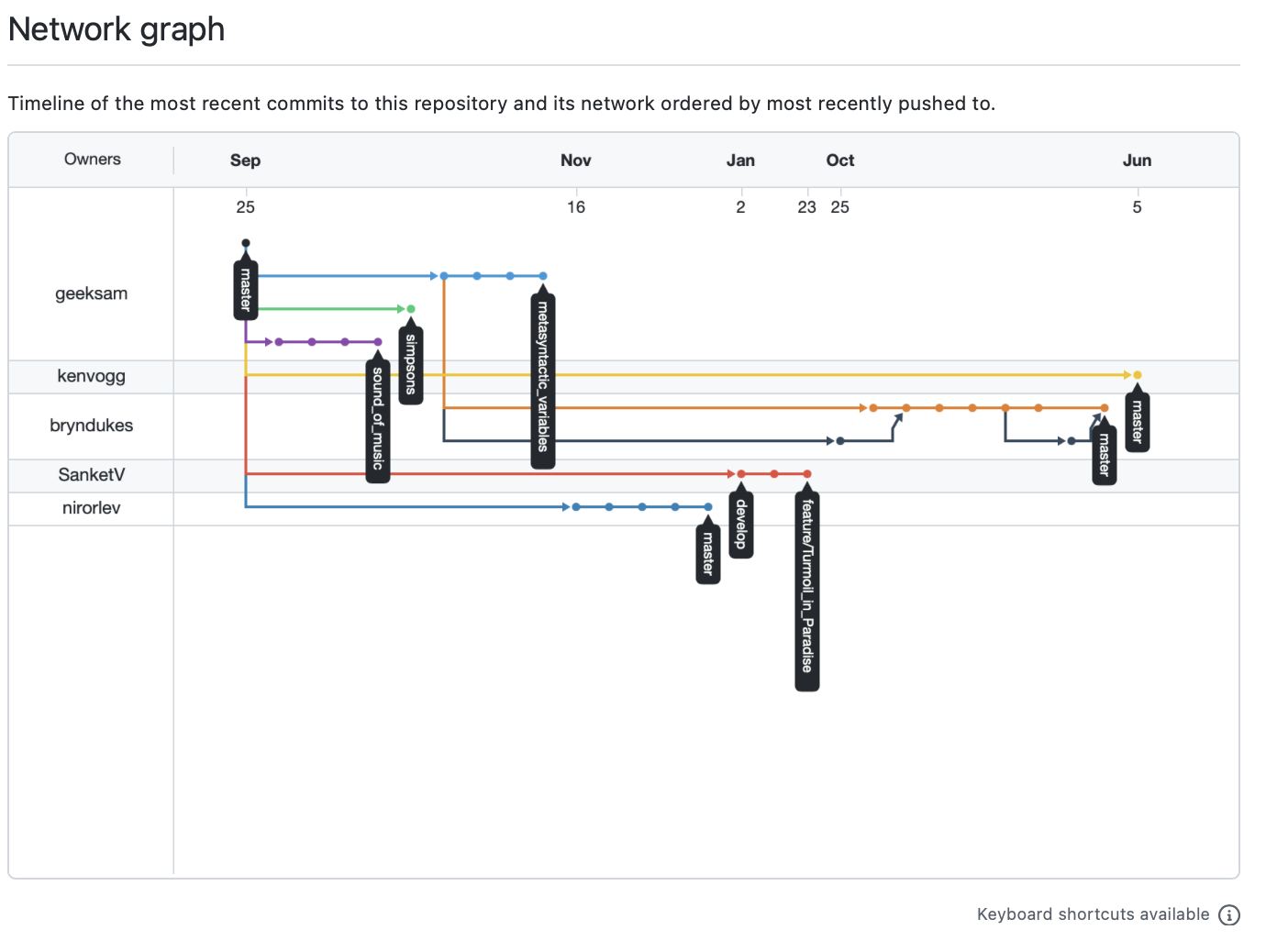The image size is (1266, 952).
Task: Open nirorlev's repository from owners list
Action: point(91,508)
